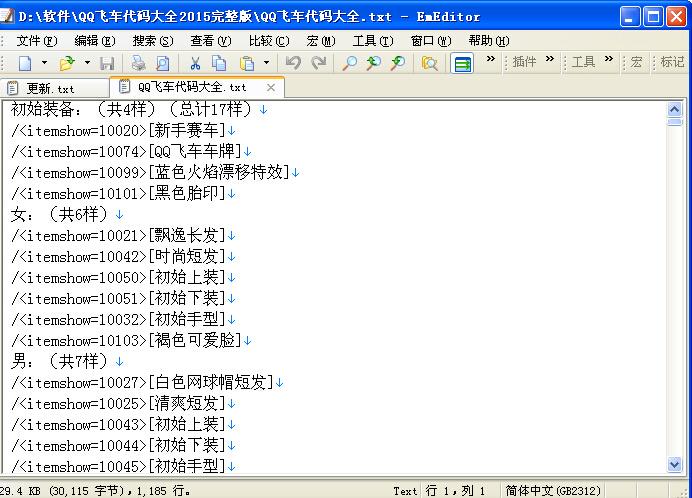Click the New file toolbar icon
This screenshot has height=498, width=692.
[25, 63]
